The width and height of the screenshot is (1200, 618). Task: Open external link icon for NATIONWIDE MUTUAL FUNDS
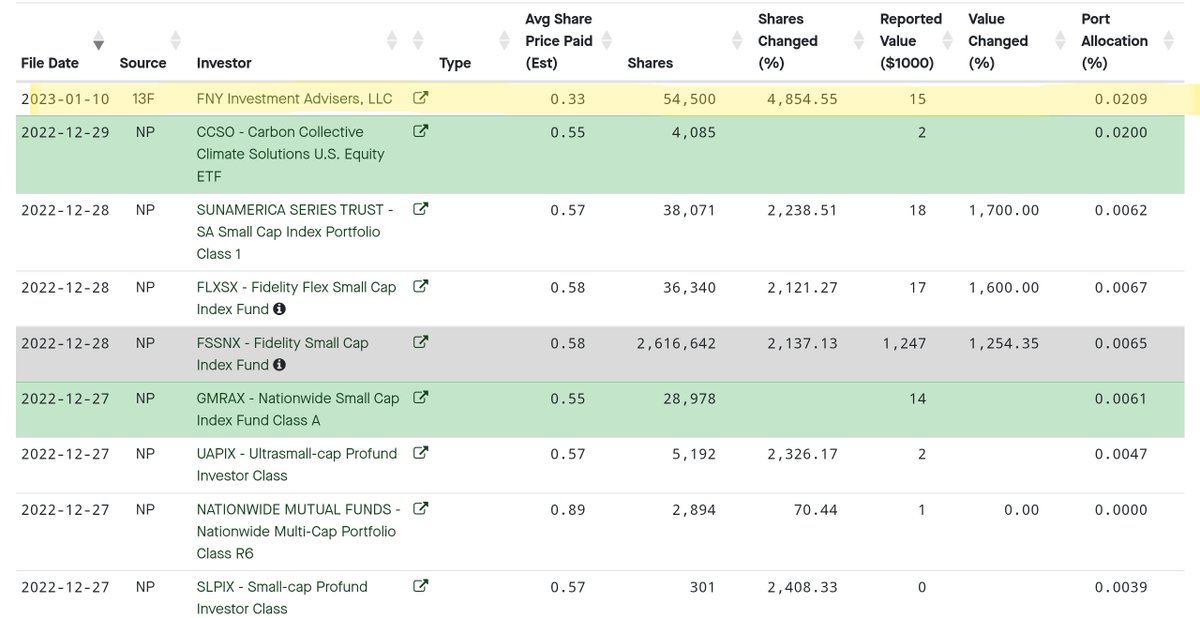click(421, 509)
